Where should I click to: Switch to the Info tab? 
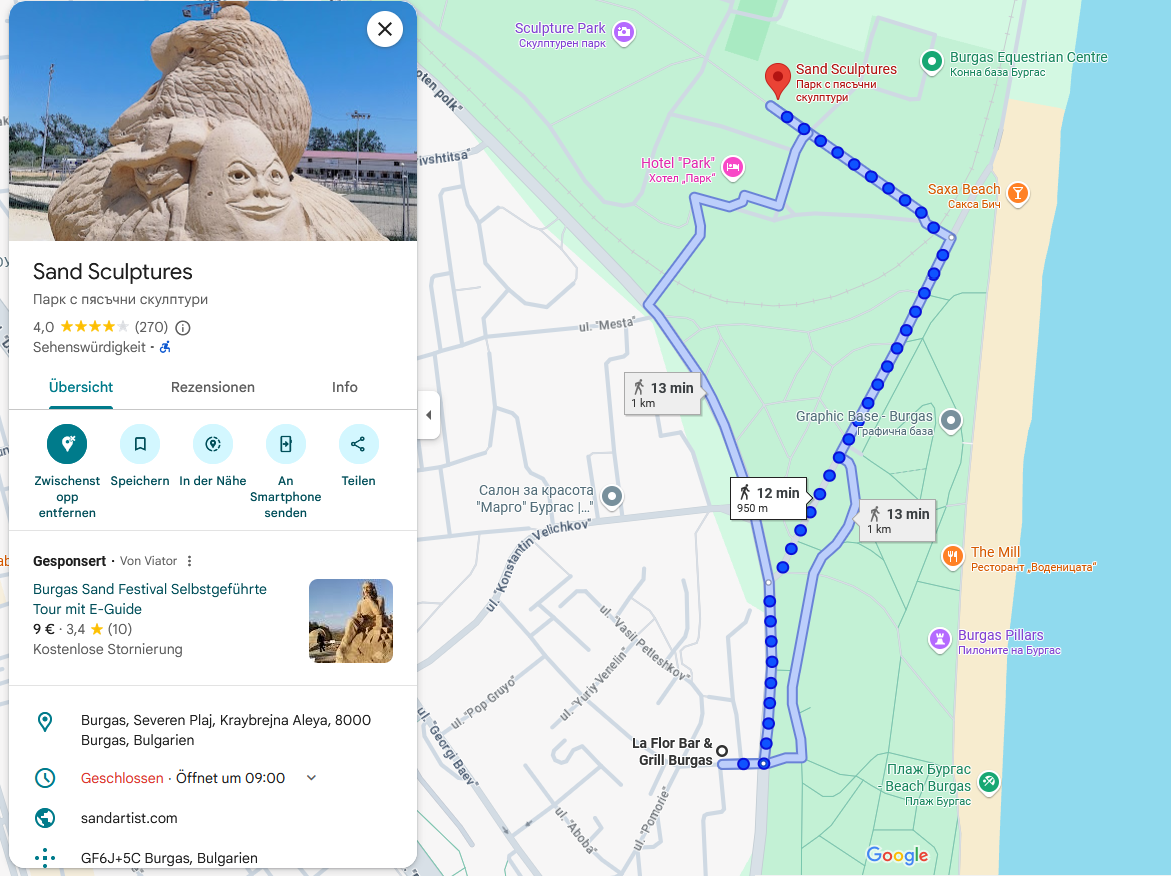pos(344,387)
